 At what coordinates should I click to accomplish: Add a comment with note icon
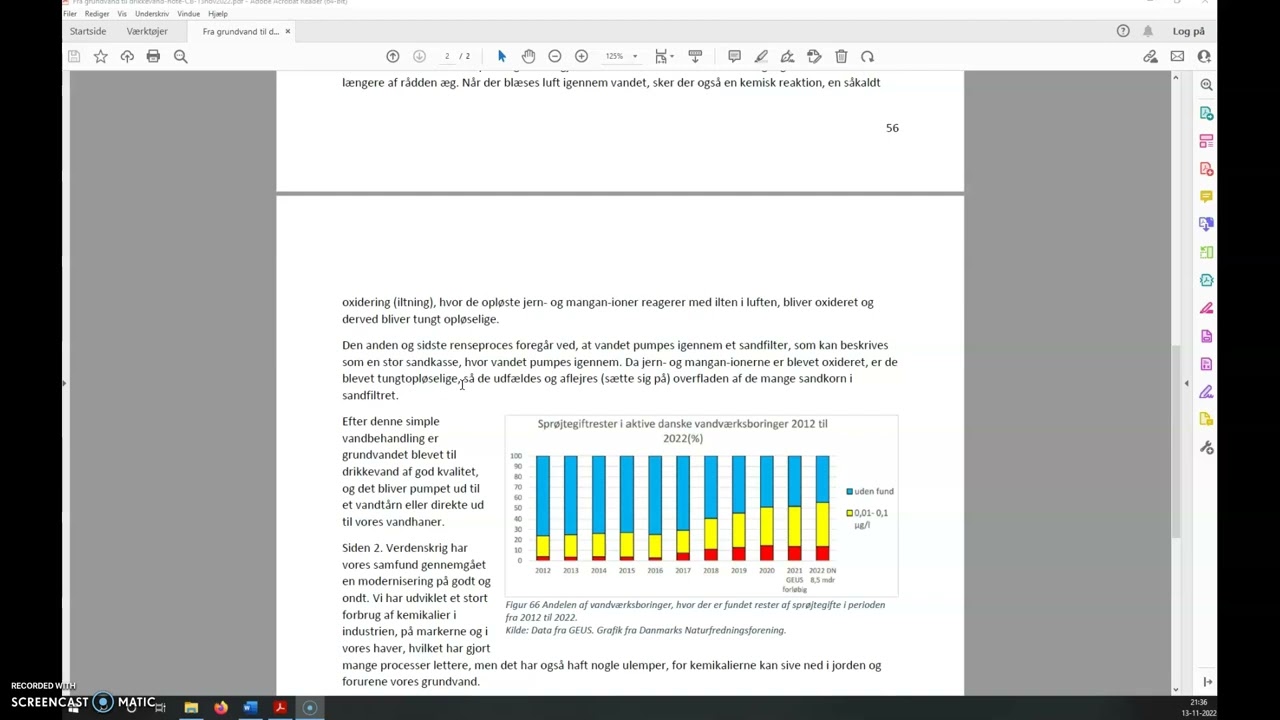(734, 57)
